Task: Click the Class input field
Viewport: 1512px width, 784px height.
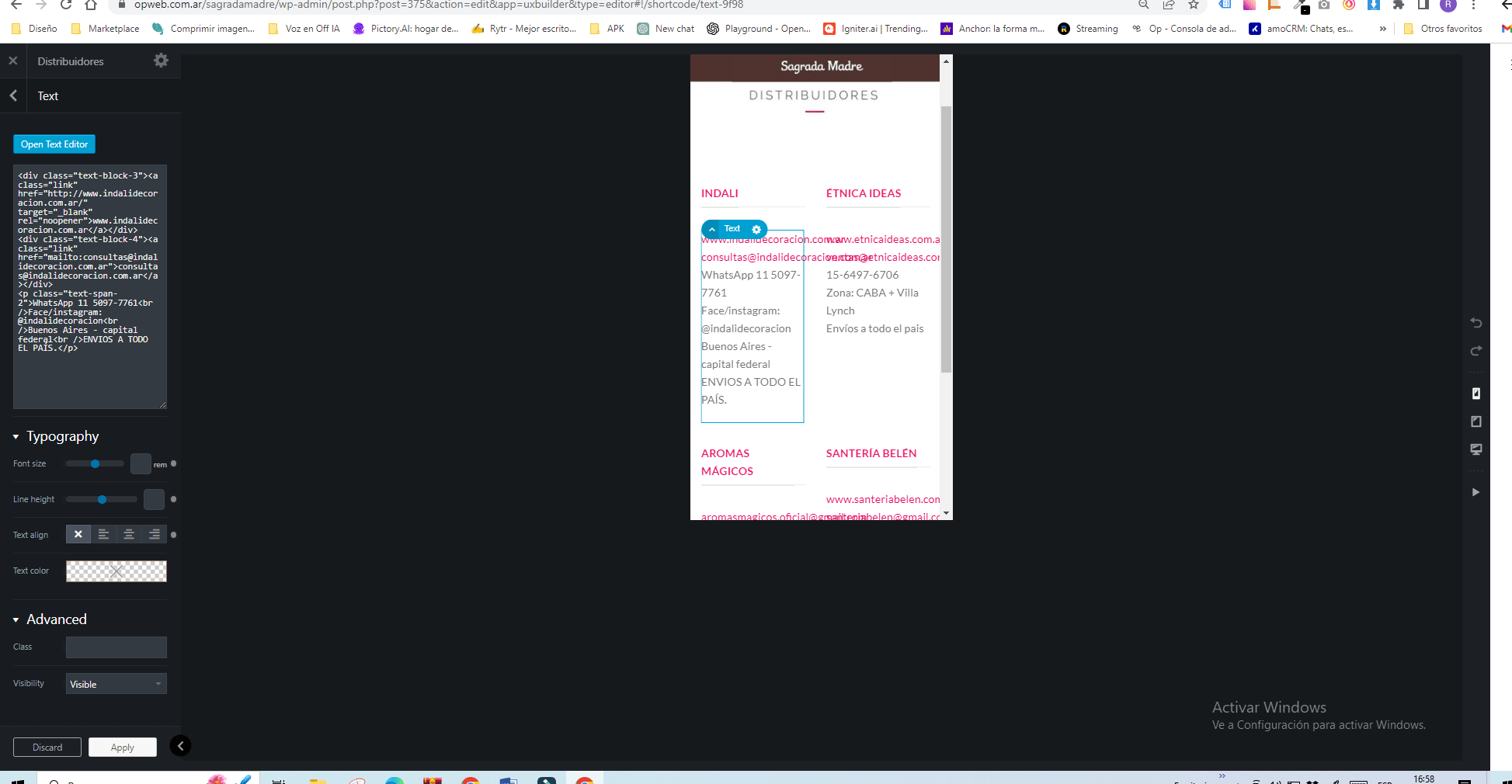Action: (x=116, y=647)
